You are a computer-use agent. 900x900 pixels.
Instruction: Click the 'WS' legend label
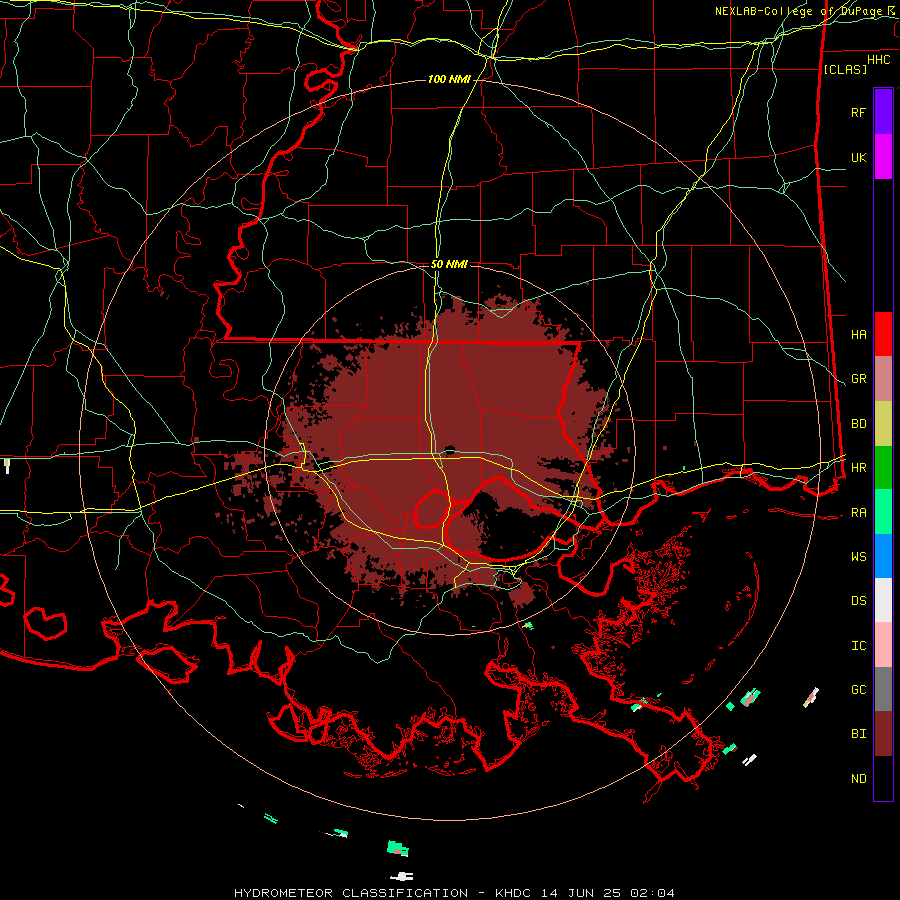858,557
